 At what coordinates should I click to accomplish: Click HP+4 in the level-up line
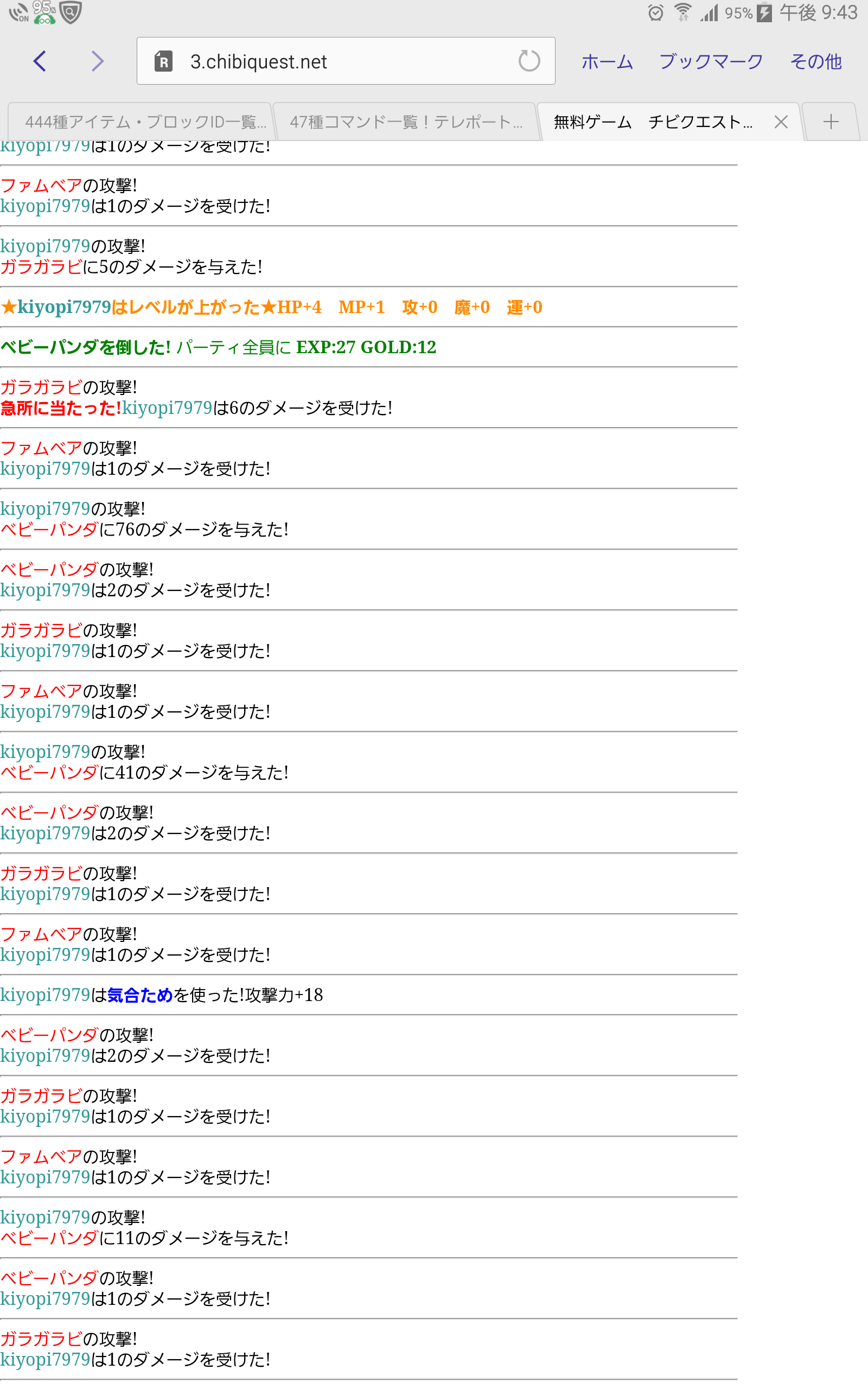point(299,307)
